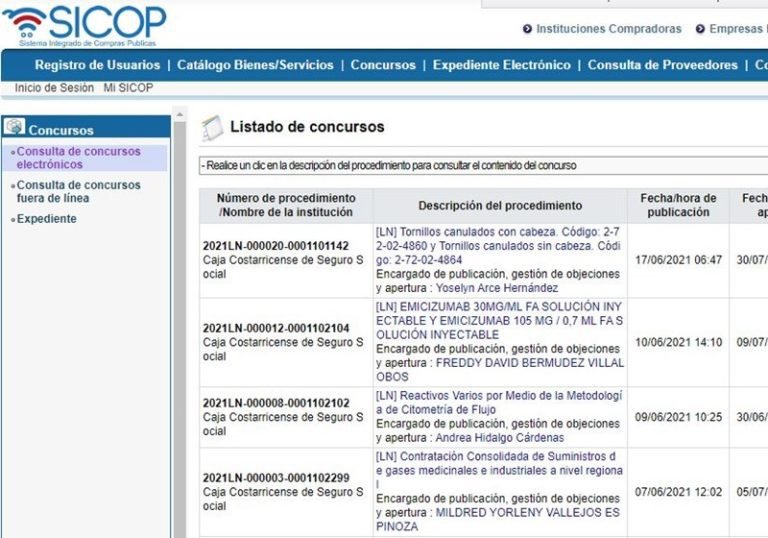This screenshot has width=768, height=538.
Task: Click Yoselyn Arce Hernández name link
Action: pyautogui.click(x=497, y=288)
